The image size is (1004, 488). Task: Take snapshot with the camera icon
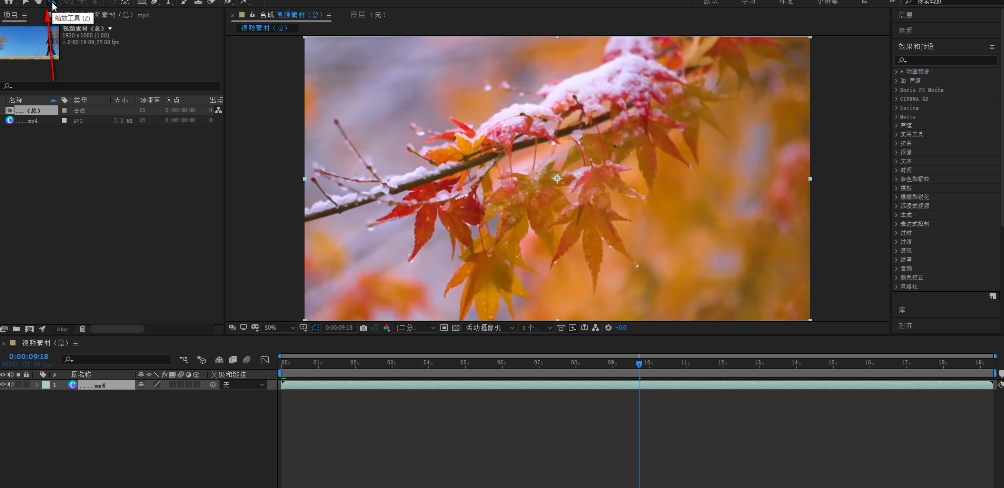(363, 327)
